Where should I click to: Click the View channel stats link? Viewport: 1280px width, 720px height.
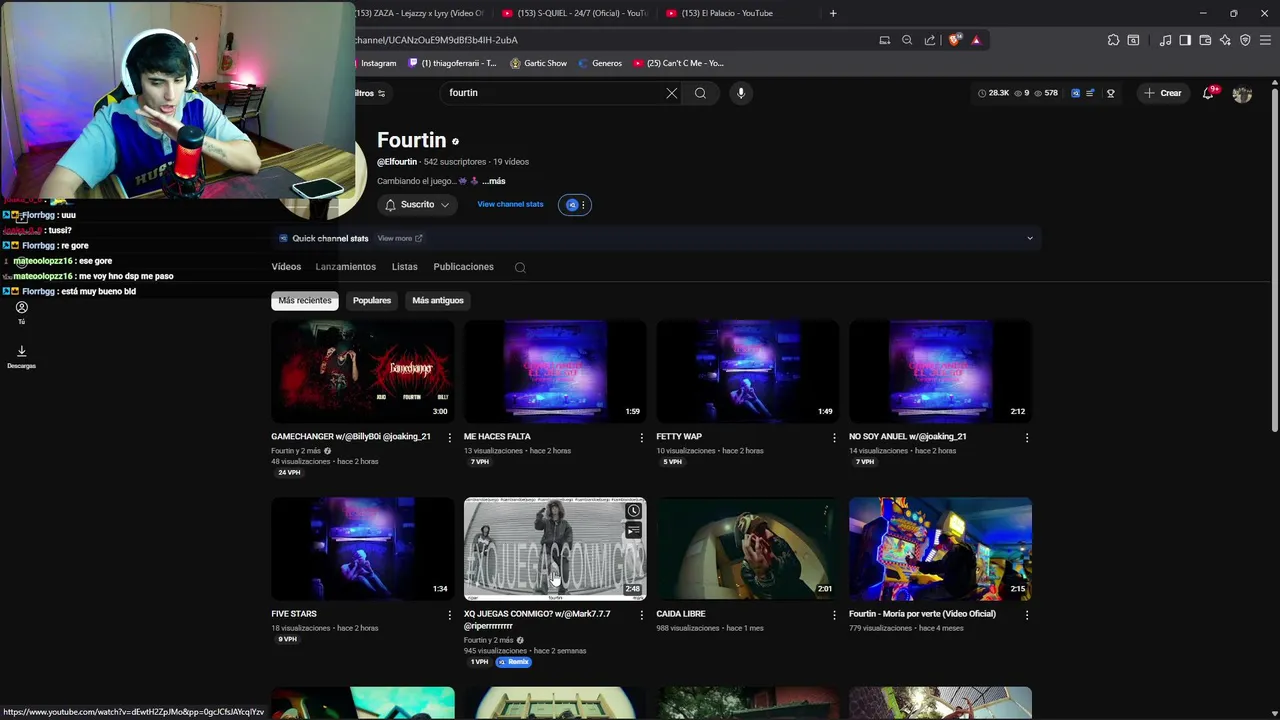(510, 204)
